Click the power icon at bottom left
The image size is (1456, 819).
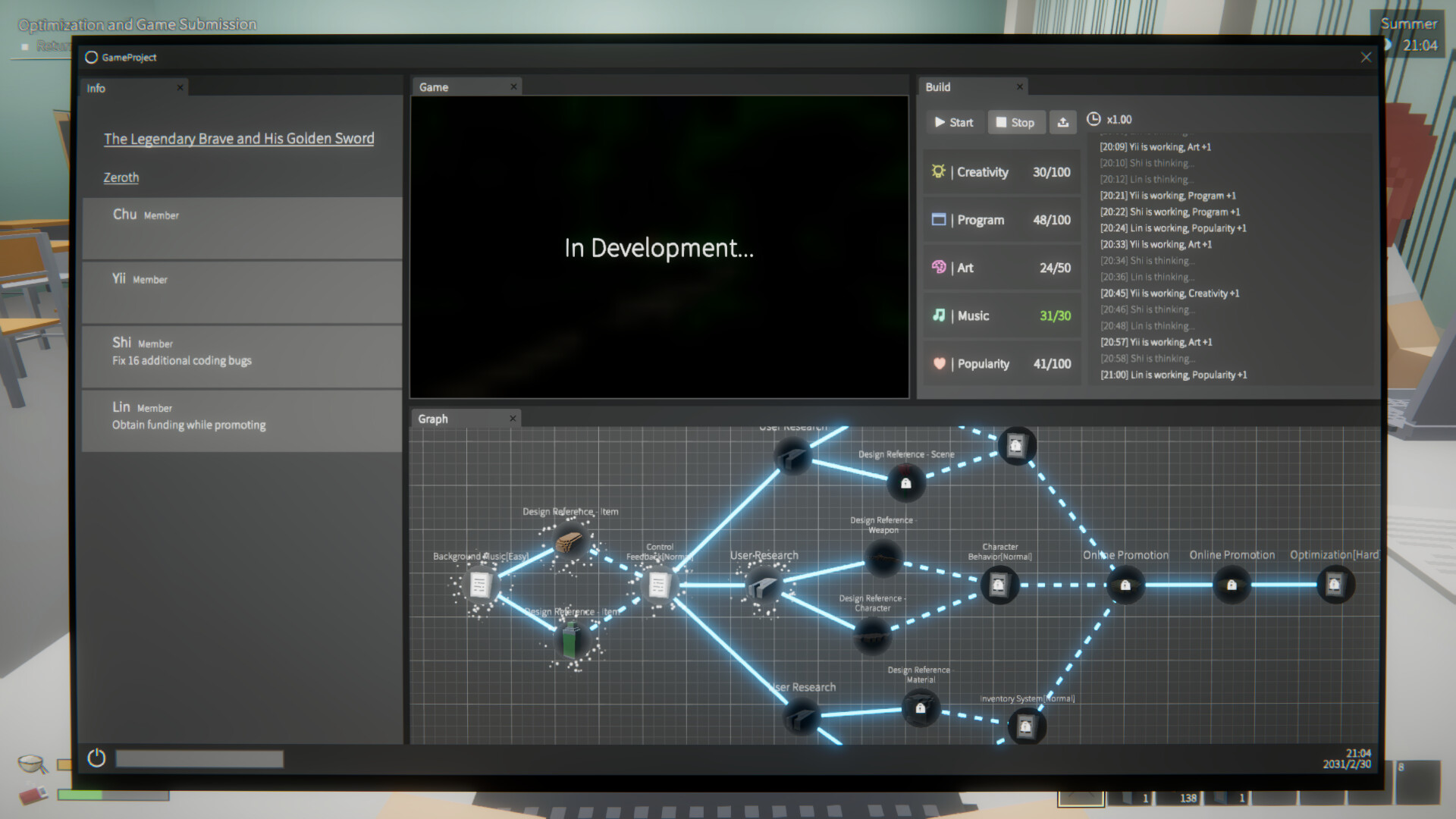pos(96,758)
